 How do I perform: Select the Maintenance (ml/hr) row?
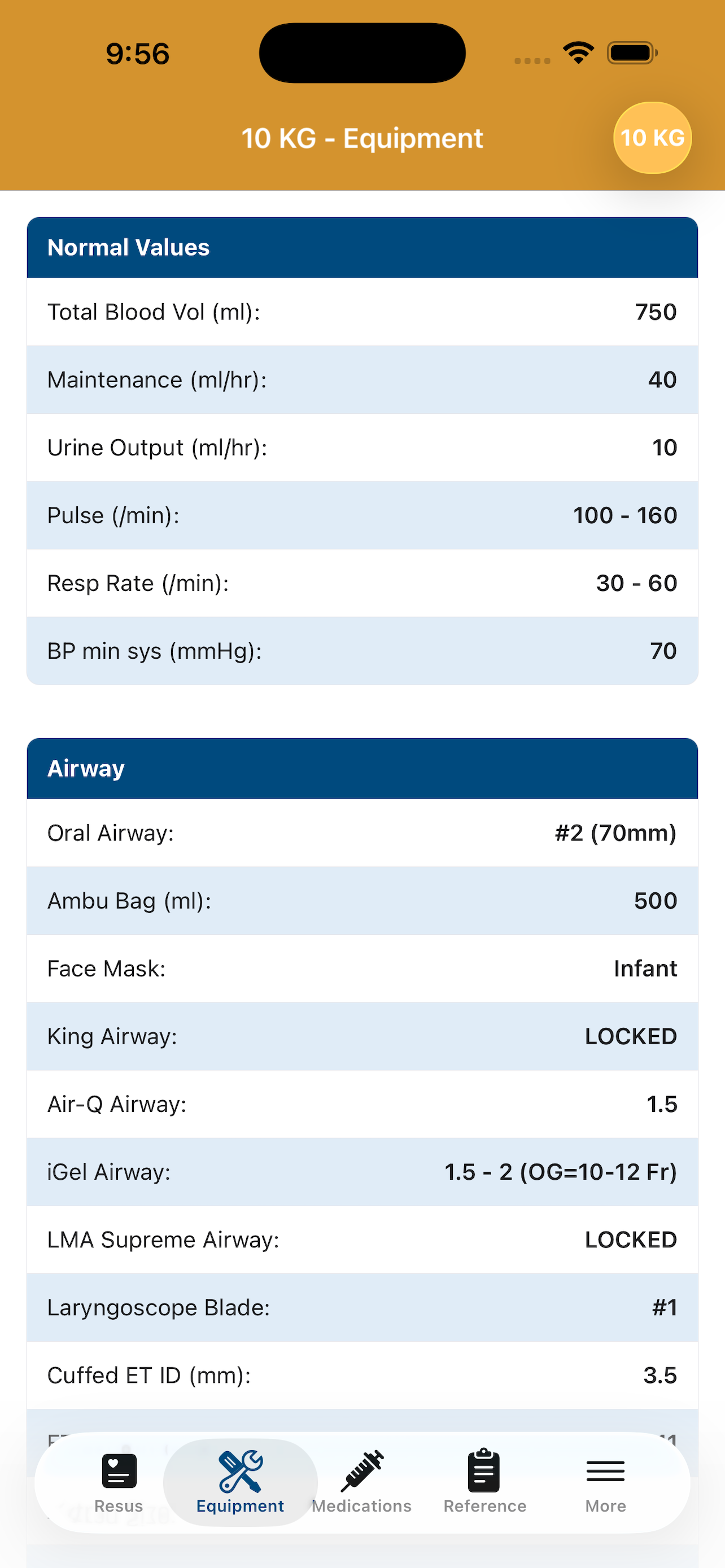(x=362, y=380)
